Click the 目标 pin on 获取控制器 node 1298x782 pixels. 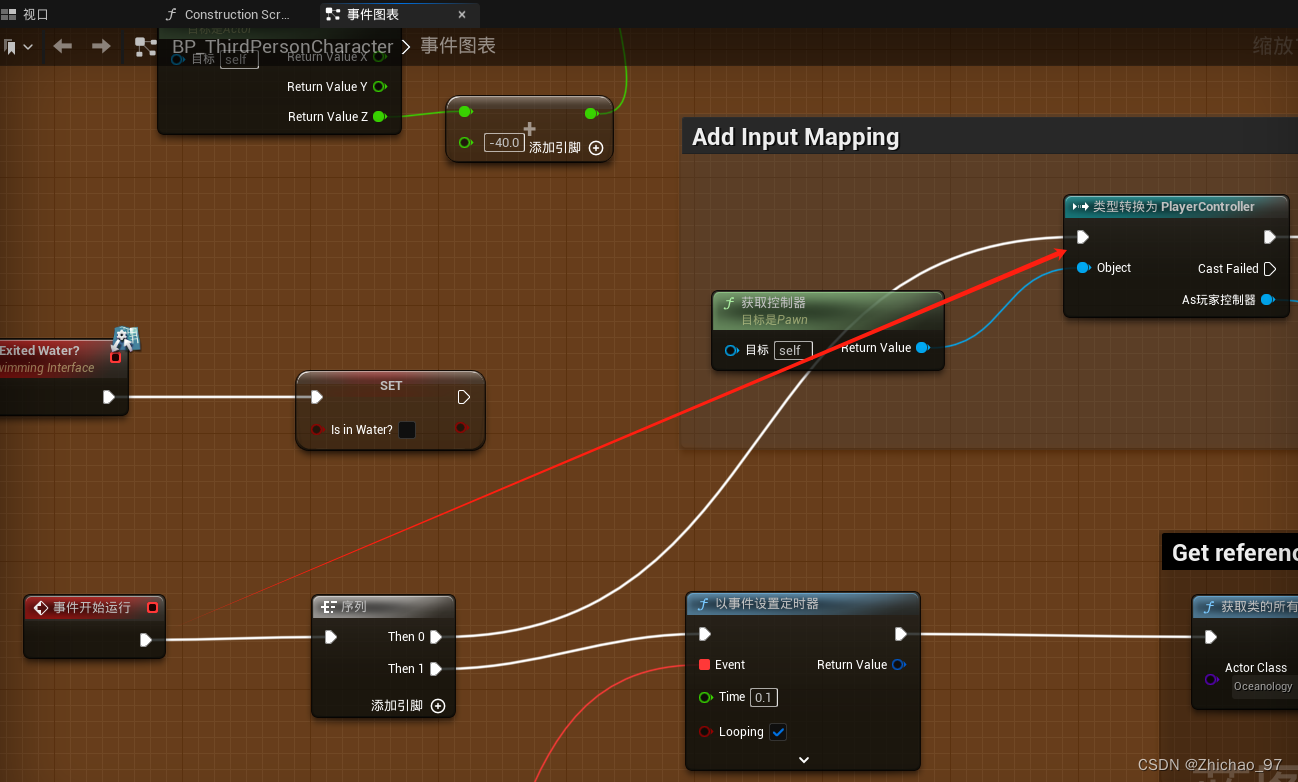[x=732, y=350]
